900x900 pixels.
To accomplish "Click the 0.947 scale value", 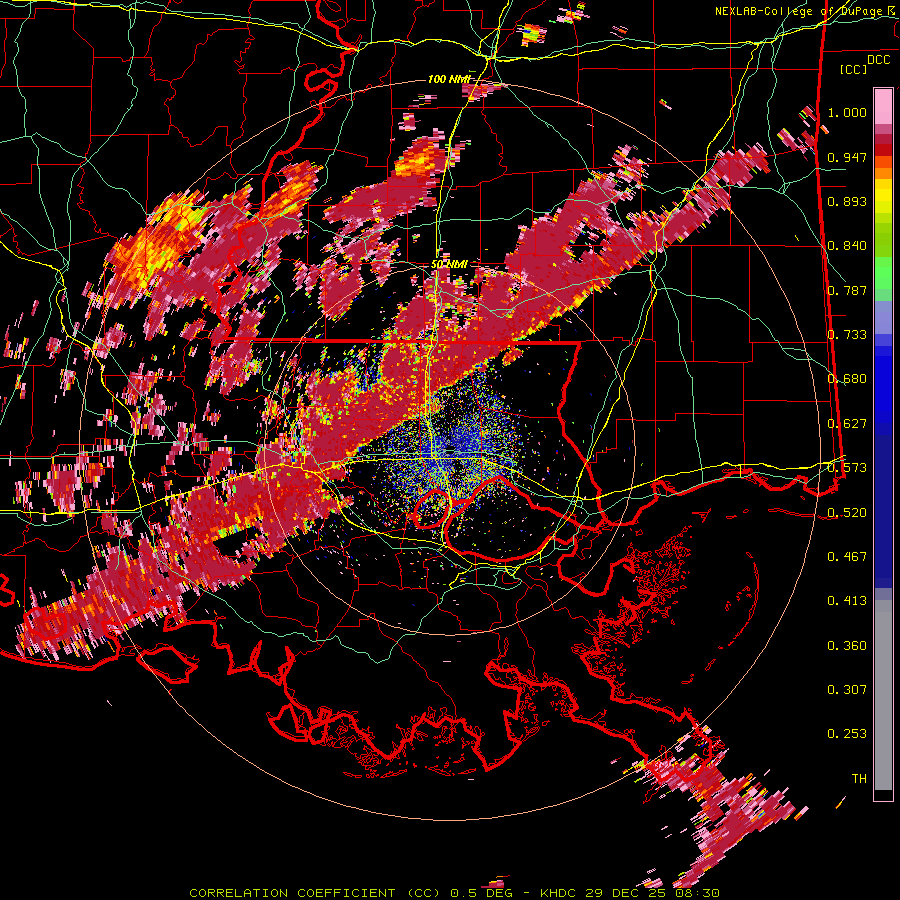I will click(x=847, y=157).
